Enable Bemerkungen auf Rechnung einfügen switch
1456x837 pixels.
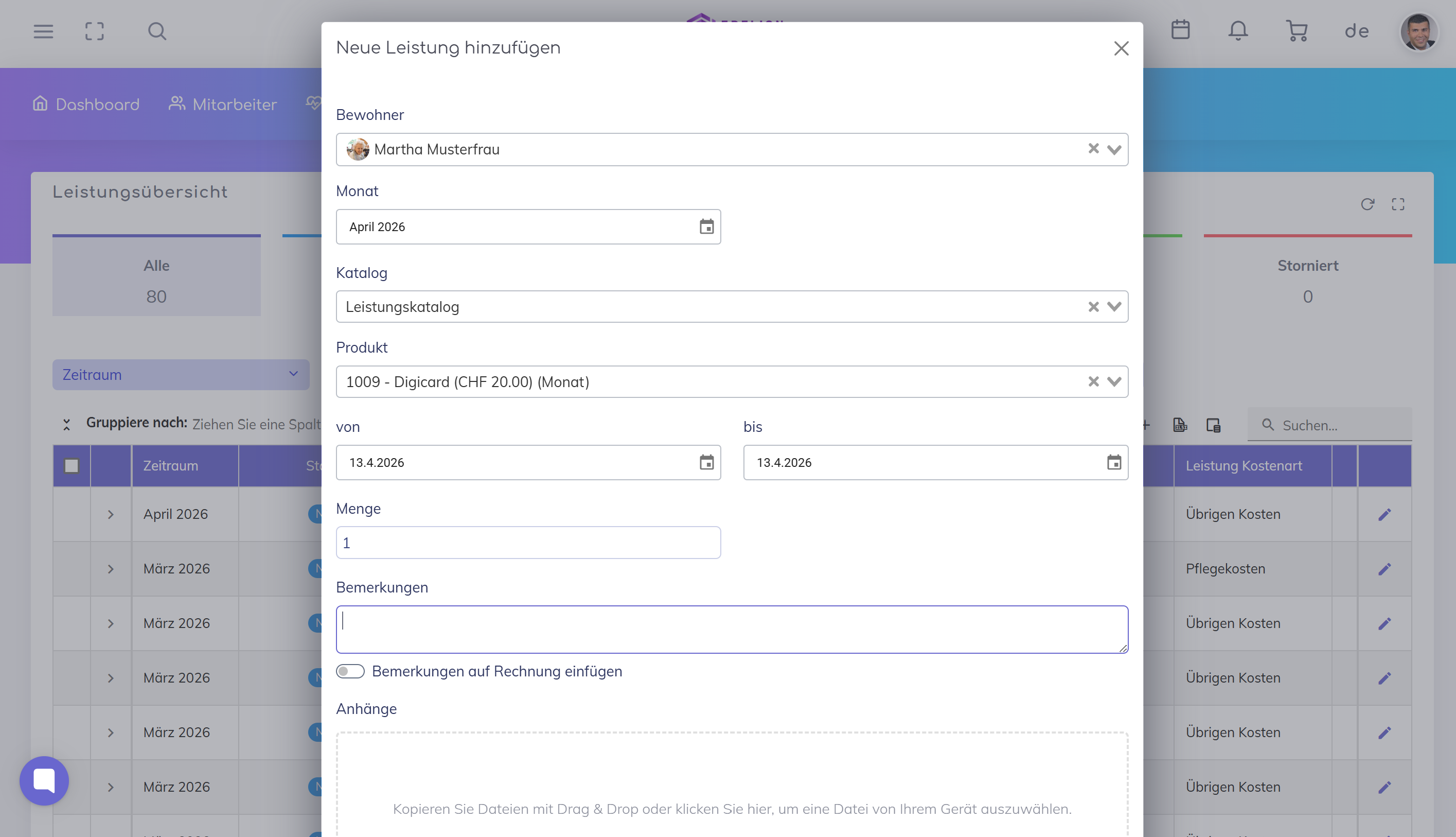[350, 671]
